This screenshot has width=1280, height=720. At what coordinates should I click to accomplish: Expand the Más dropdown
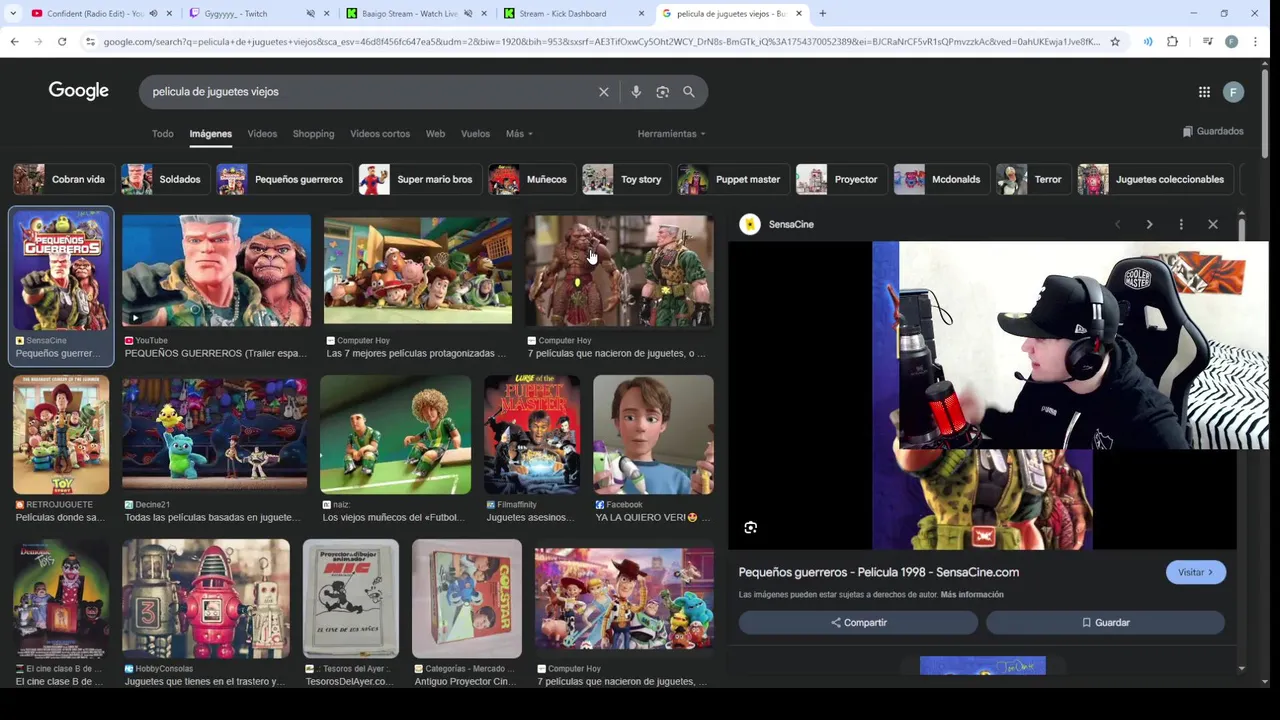tap(519, 134)
